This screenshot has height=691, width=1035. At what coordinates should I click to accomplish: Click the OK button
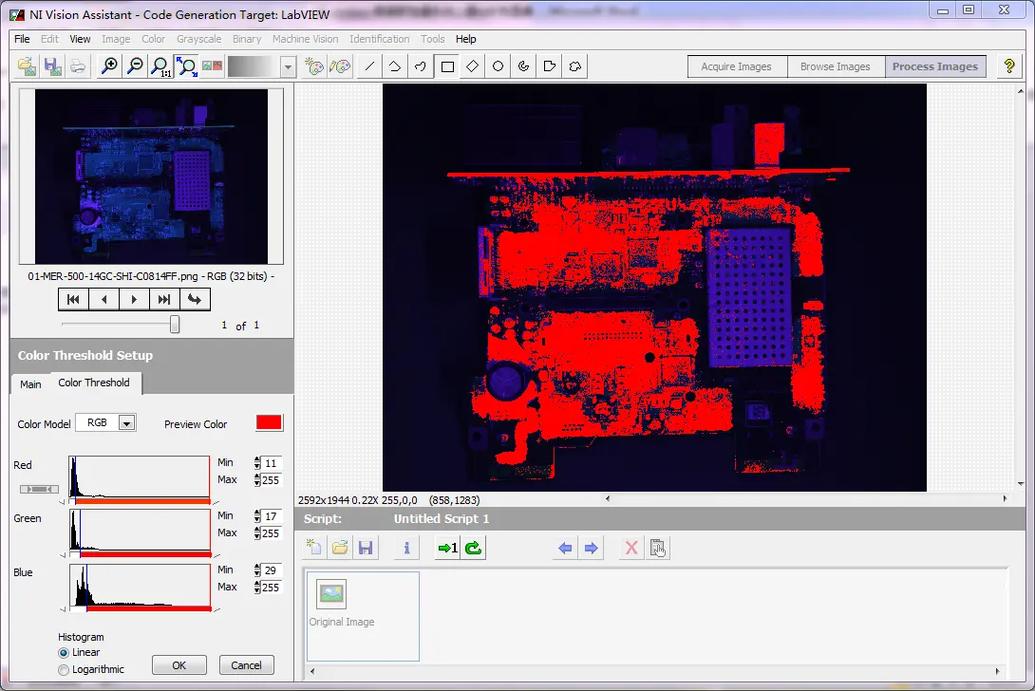[x=179, y=665]
